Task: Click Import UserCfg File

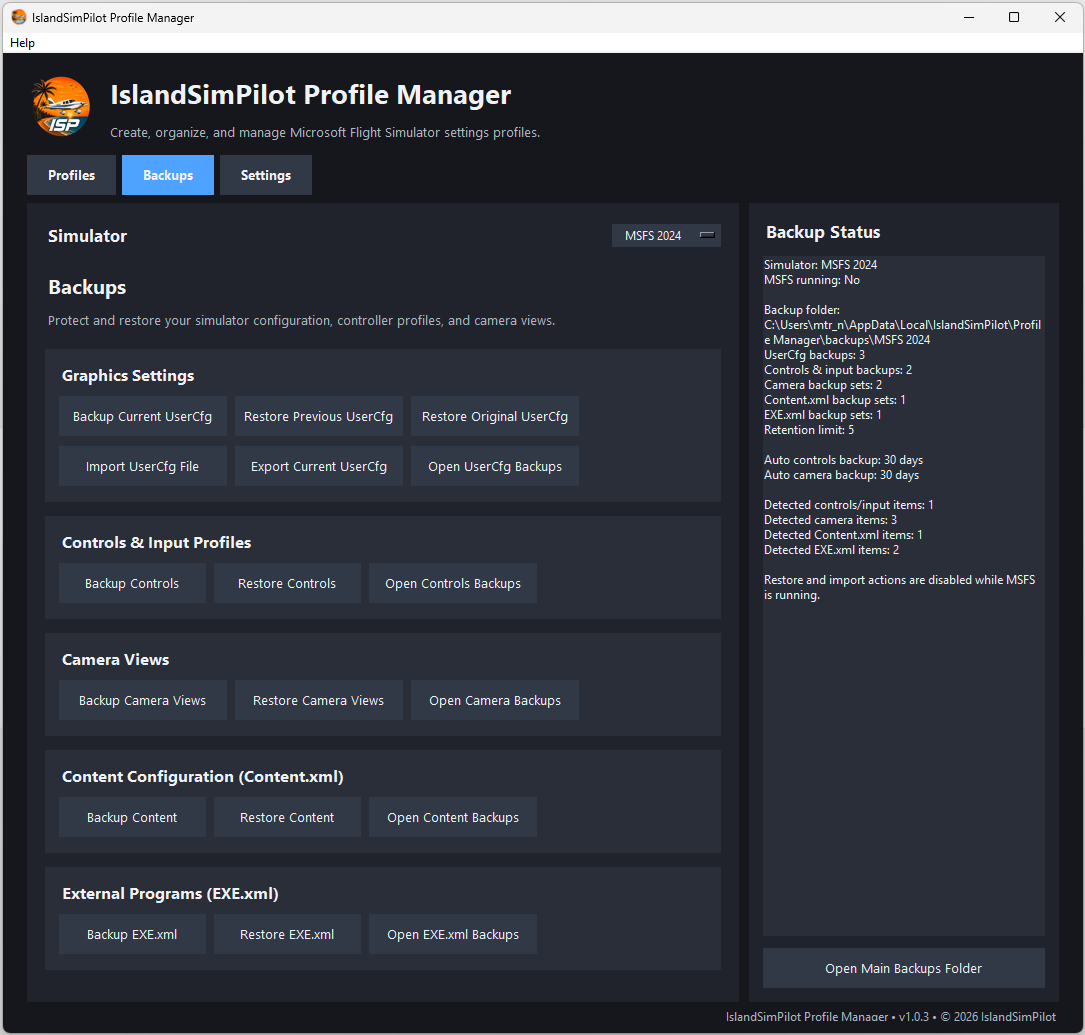Action: [x=143, y=466]
